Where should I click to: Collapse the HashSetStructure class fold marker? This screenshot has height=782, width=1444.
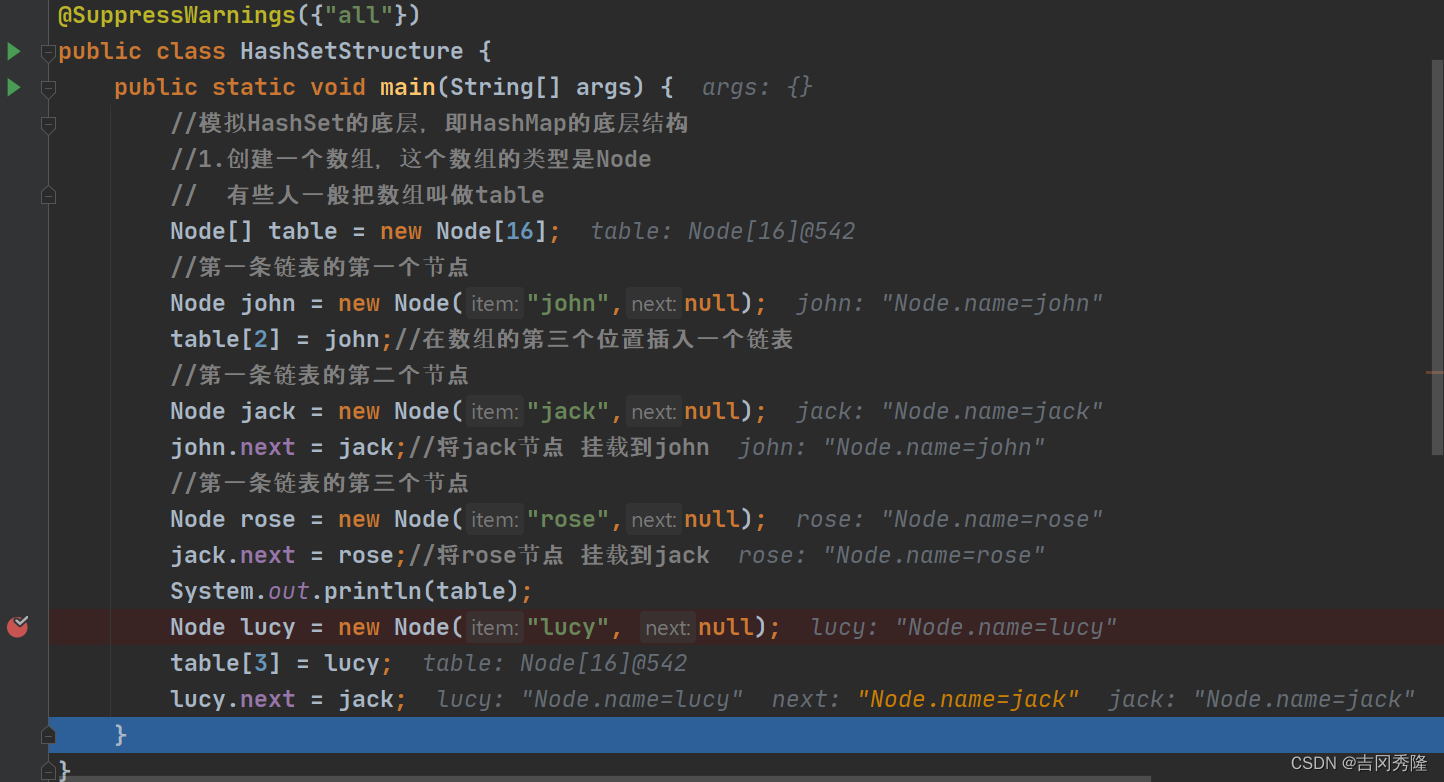(x=47, y=51)
